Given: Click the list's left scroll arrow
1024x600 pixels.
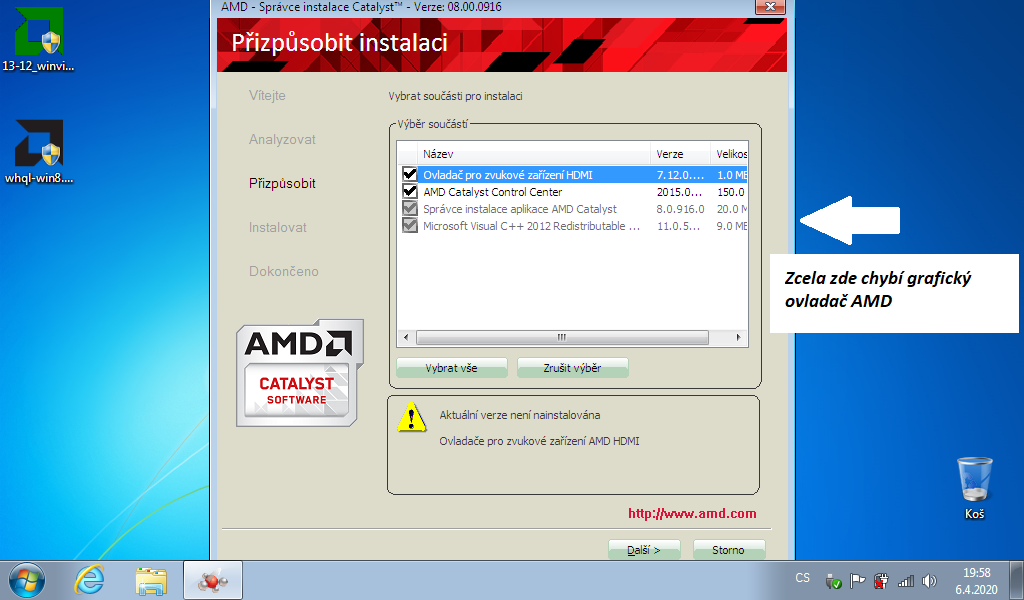Looking at the screenshot, I should 406,338.
